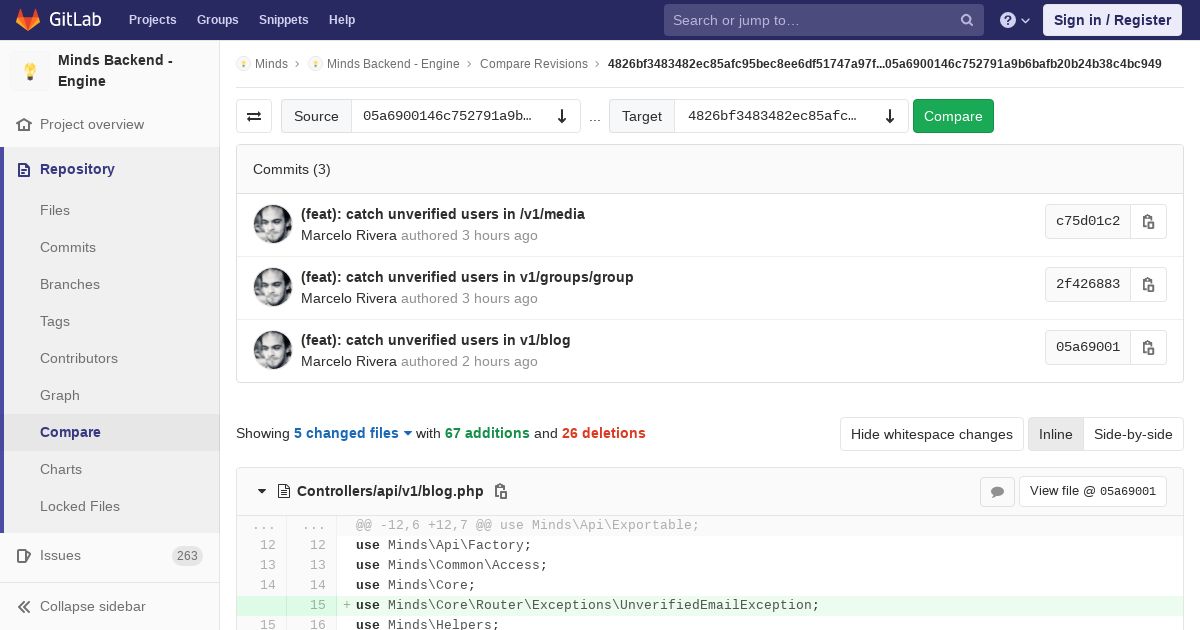Open Commits in the repository sidebar
Image resolution: width=1200 pixels, height=630 pixels.
pyautogui.click(x=68, y=247)
